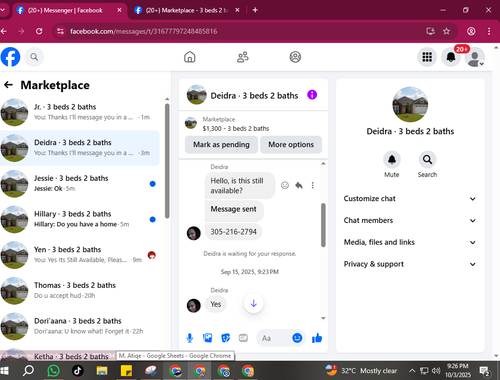Open File Explorer from the taskbar
Viewport: 500px width, 380px height.
(102, 371)
